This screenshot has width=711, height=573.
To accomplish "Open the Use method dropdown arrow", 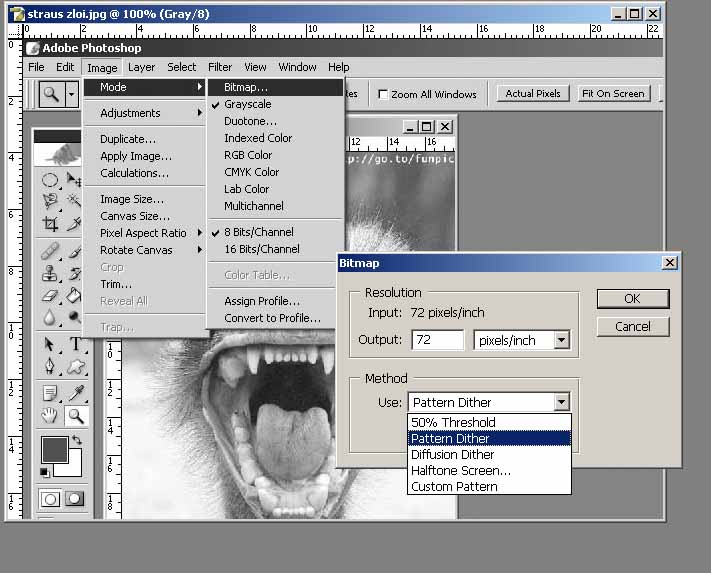I will point(561,402).
